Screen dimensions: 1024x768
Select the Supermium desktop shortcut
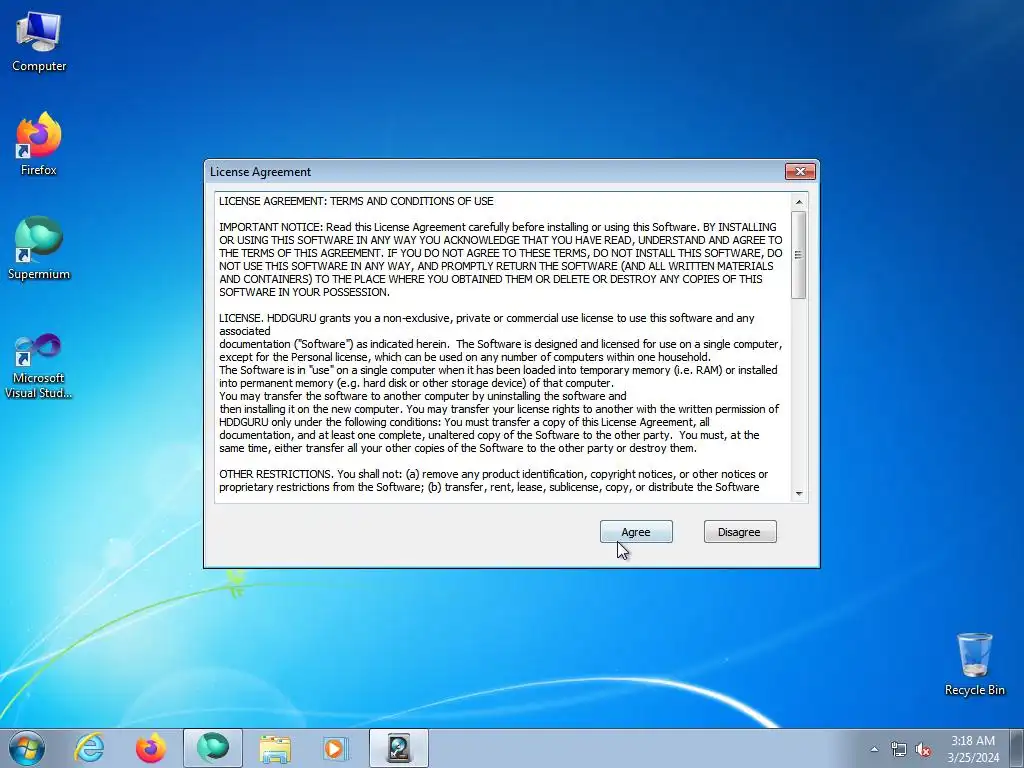tap(39, 248)
